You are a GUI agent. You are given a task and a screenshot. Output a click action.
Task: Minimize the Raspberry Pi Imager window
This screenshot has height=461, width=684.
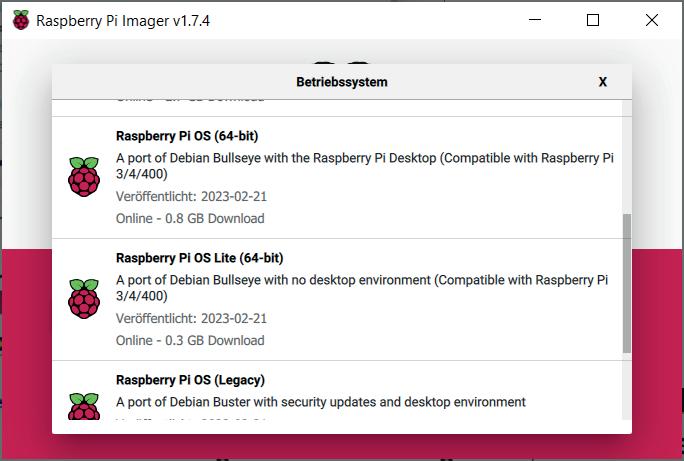click(535, 20)
